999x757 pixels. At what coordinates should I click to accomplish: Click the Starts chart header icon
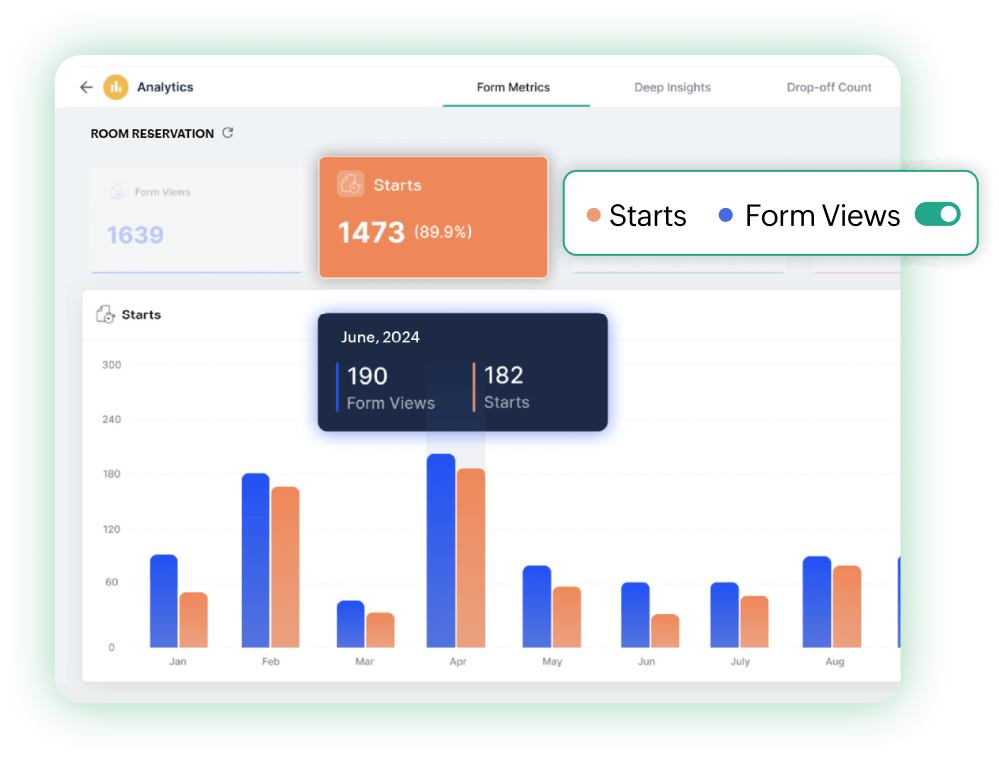coord(105,314)
